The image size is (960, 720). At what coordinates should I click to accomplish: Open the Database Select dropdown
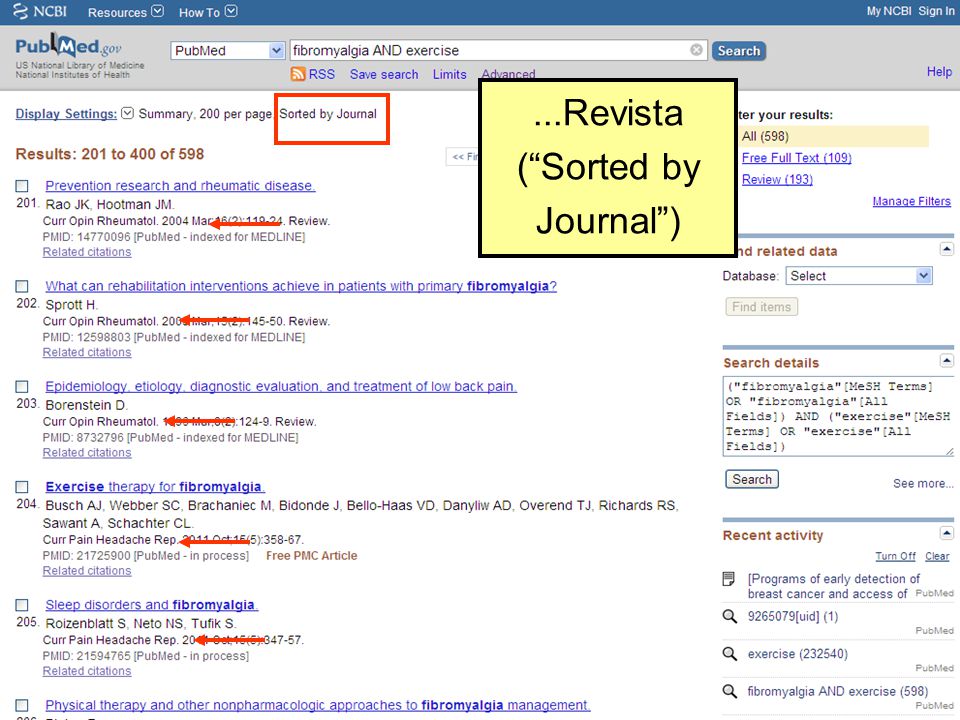click(859, 276)
